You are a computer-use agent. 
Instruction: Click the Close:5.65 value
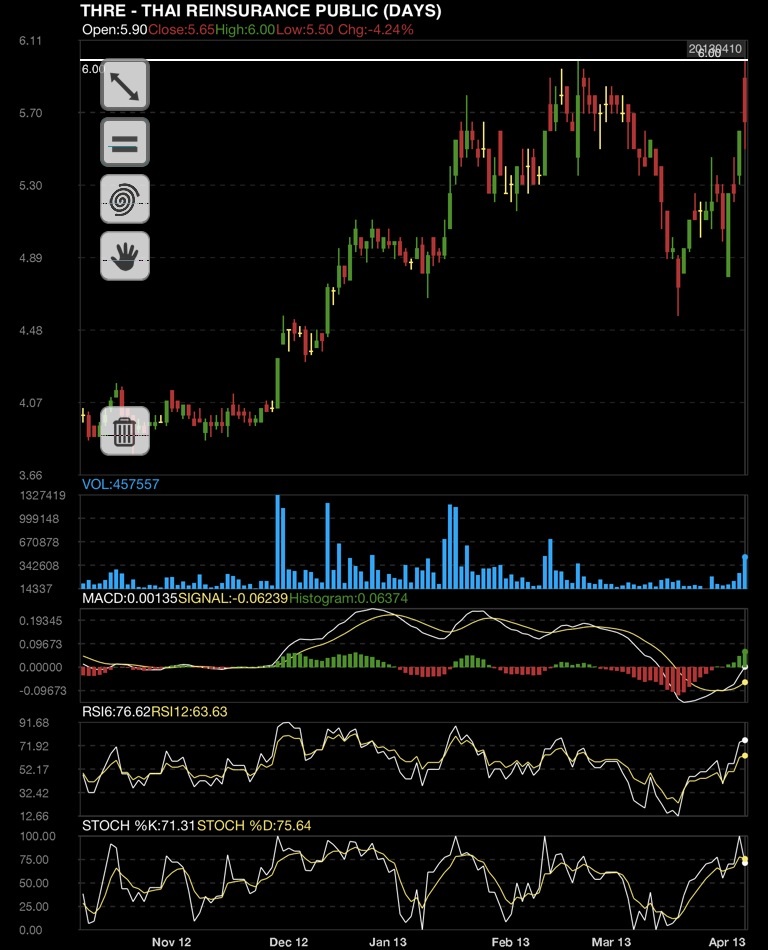pyautogui.click(x=181, y=30)
